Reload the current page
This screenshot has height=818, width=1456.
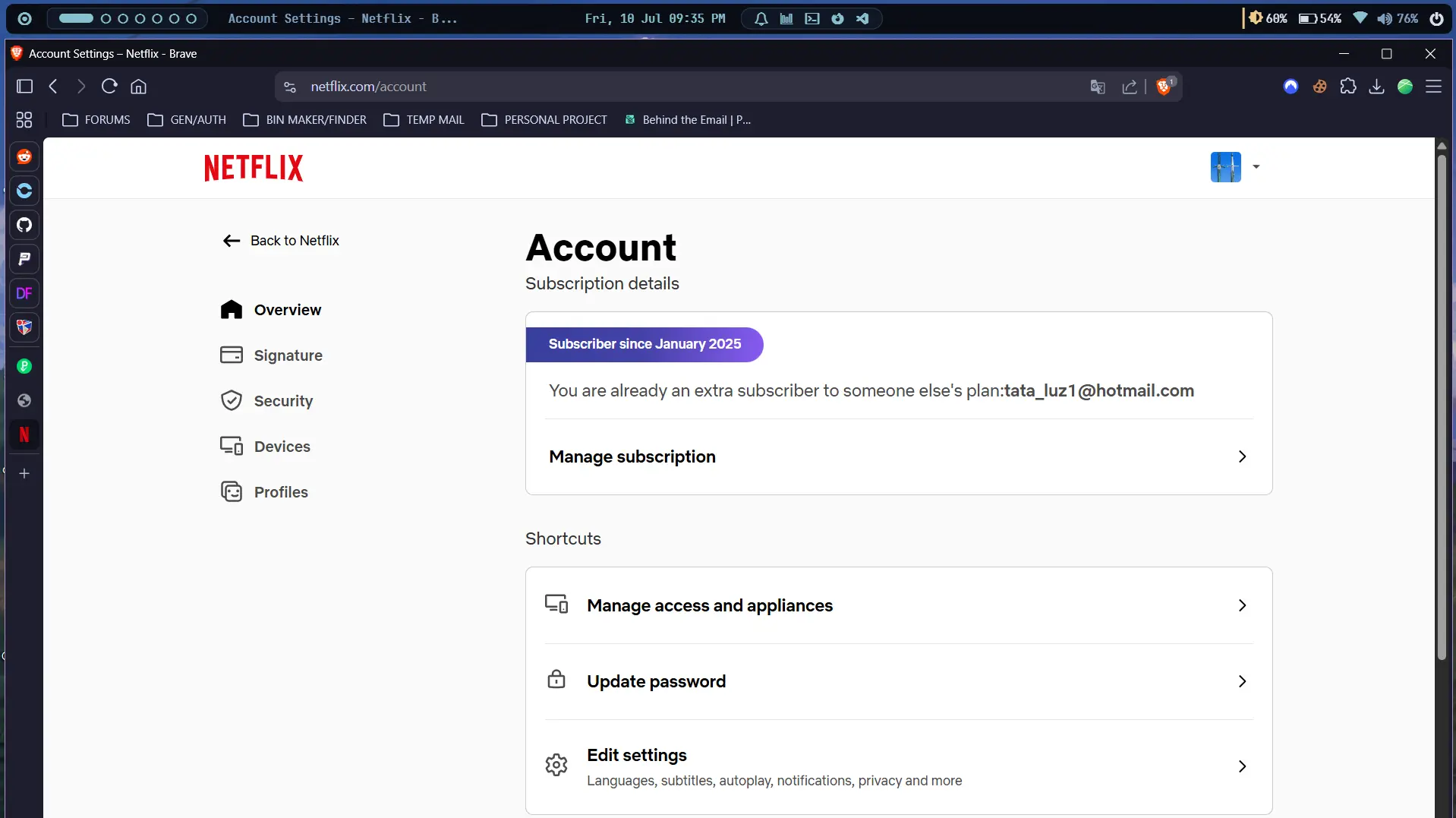(x=109, y=87)
